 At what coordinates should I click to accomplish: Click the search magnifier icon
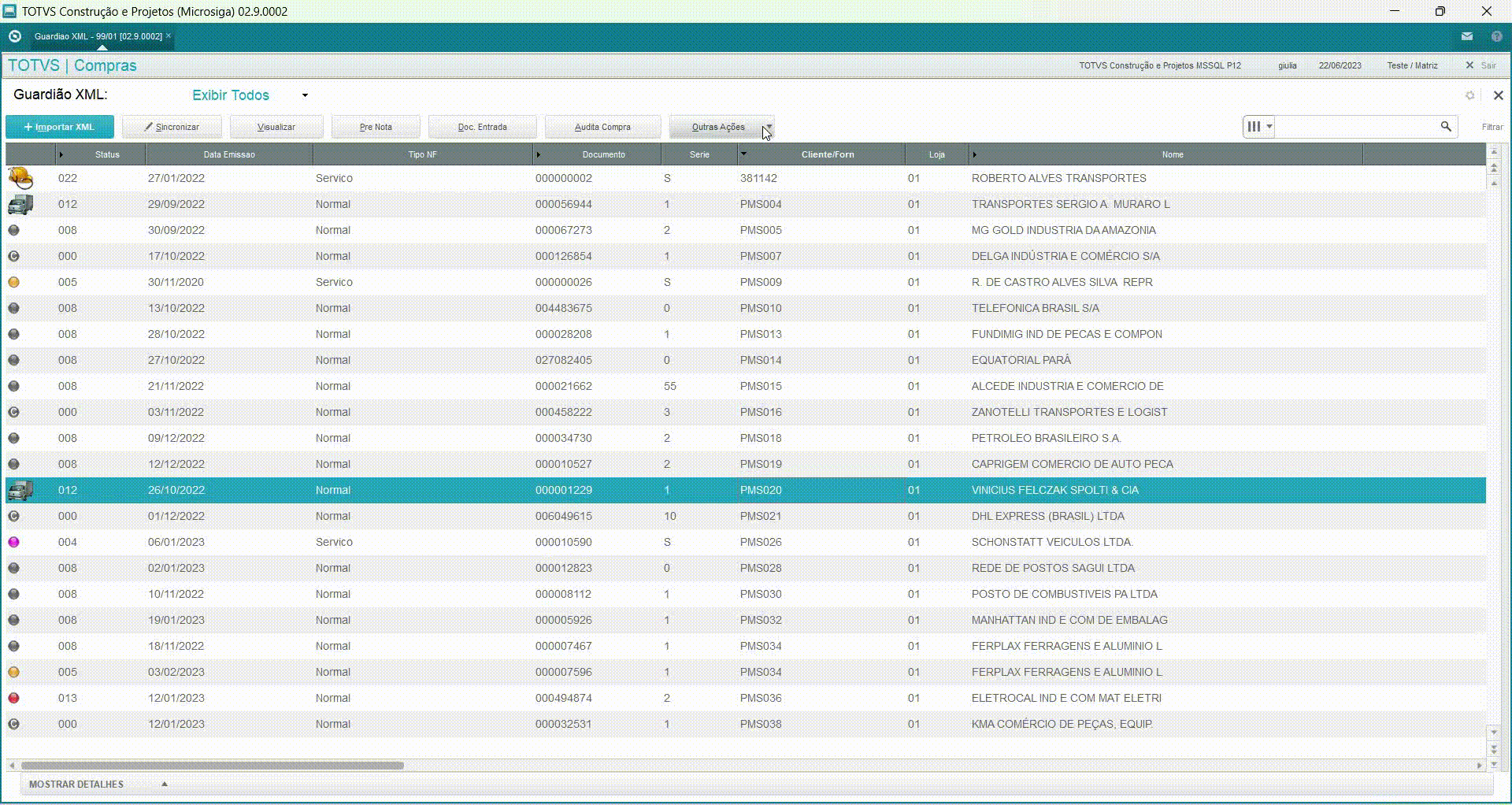pos(1446,126)
